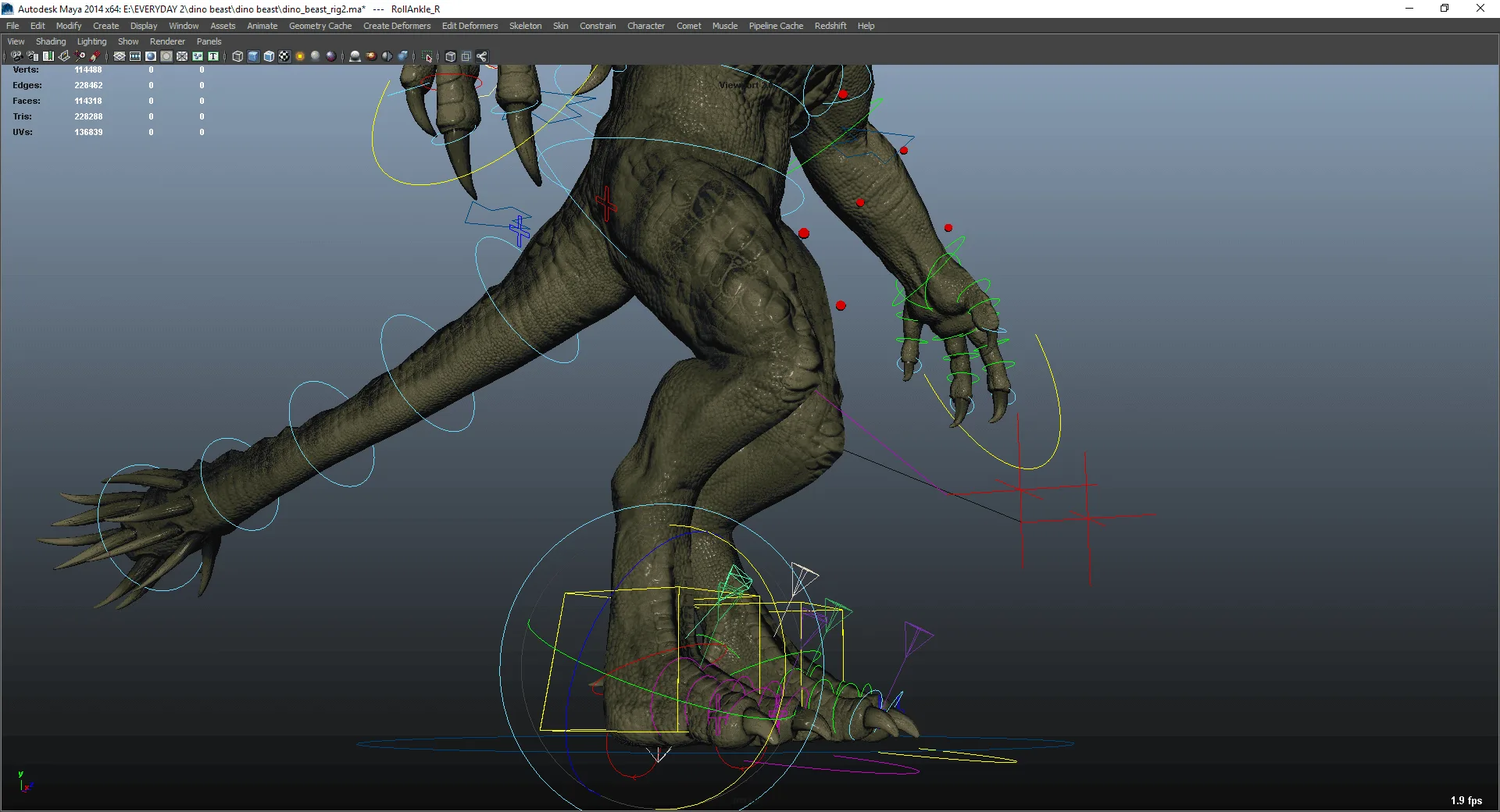Open the Skeleton menu
Viewport: 1500px width, 812px height.
point(525,26)
